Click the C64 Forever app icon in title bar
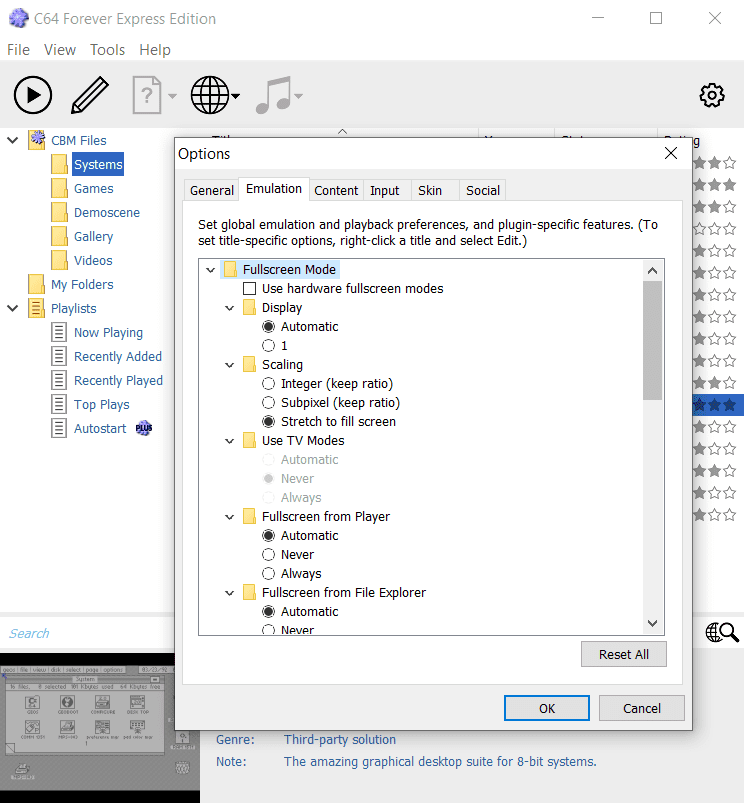 [x=19, y=18]
